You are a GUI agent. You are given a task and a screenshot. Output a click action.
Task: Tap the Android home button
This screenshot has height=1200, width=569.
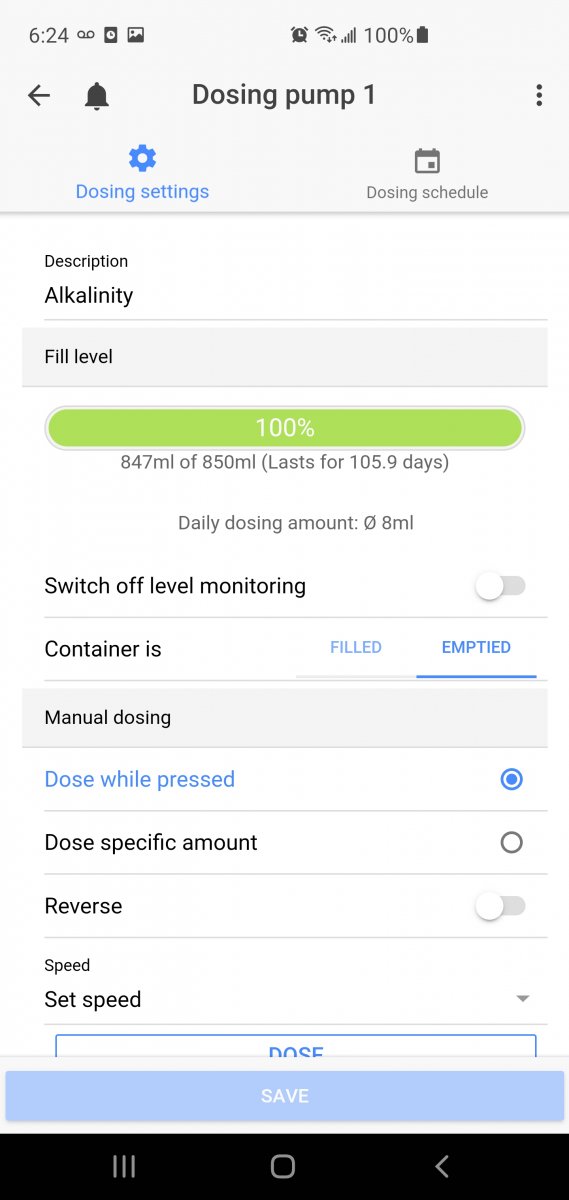(284, 1166)
